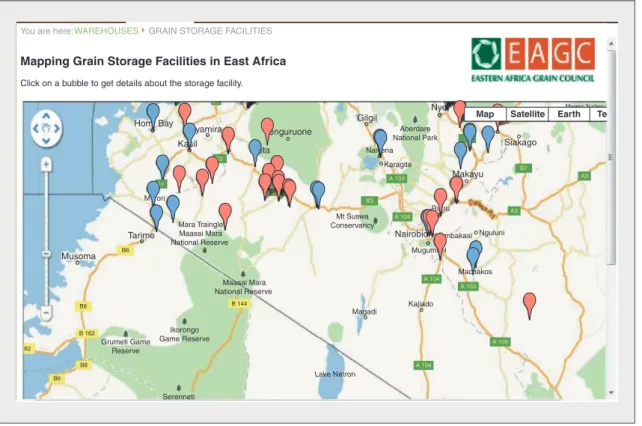
Task: Switch to the Satellite view
Action: pyautogui.click(x=527, y=114)
